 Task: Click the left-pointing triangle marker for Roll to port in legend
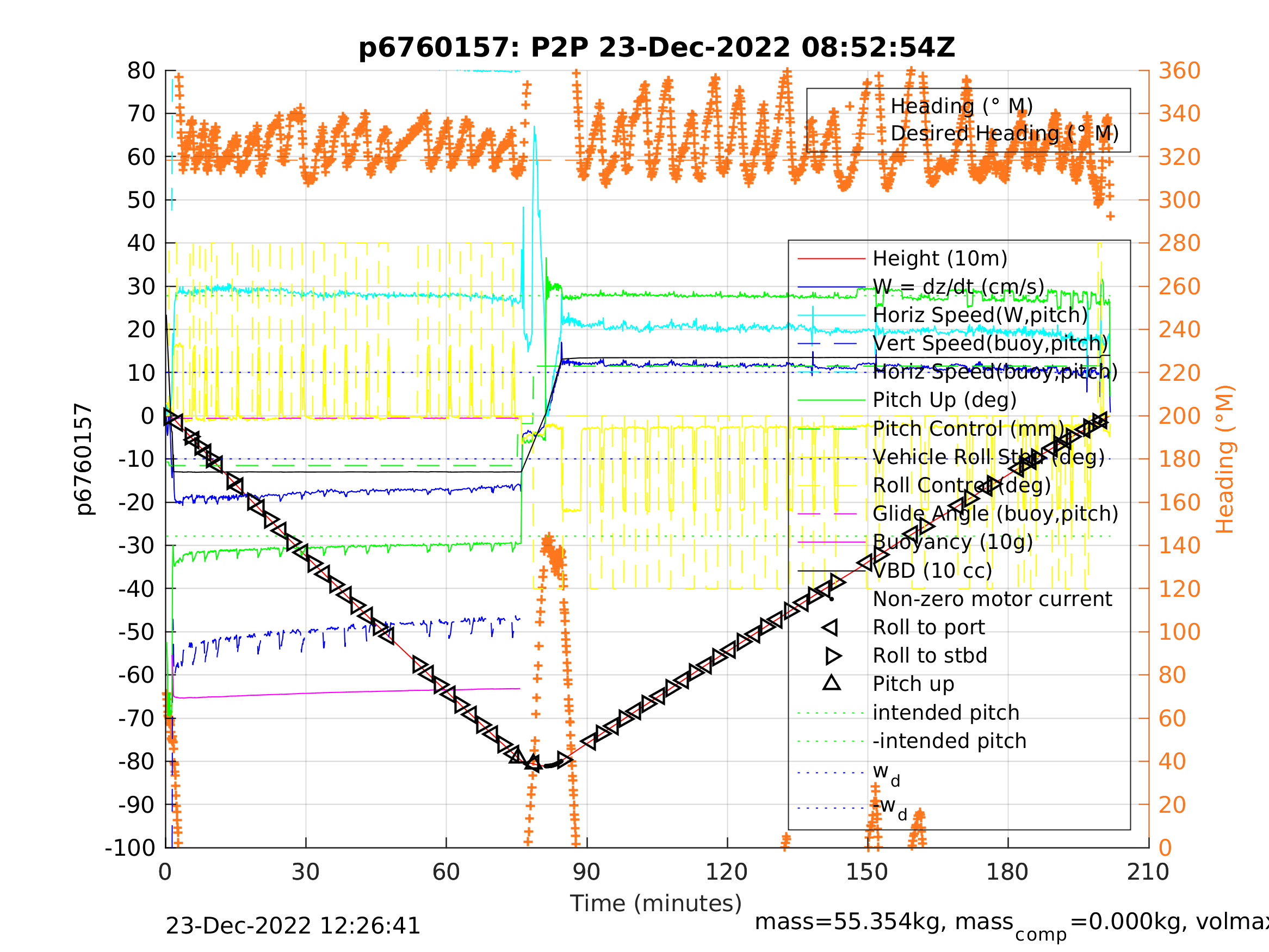830,628
